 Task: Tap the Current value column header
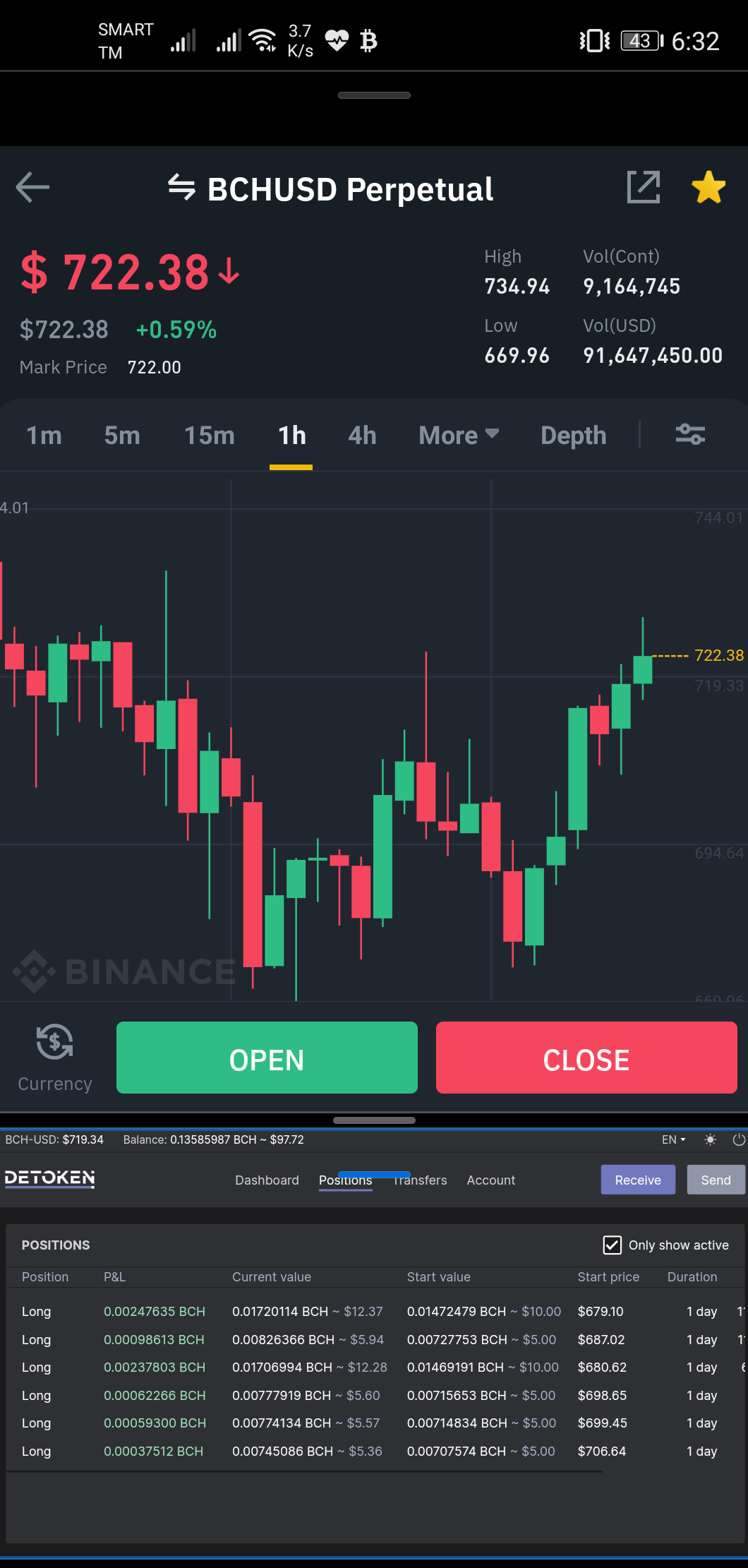coord(272,1276)
